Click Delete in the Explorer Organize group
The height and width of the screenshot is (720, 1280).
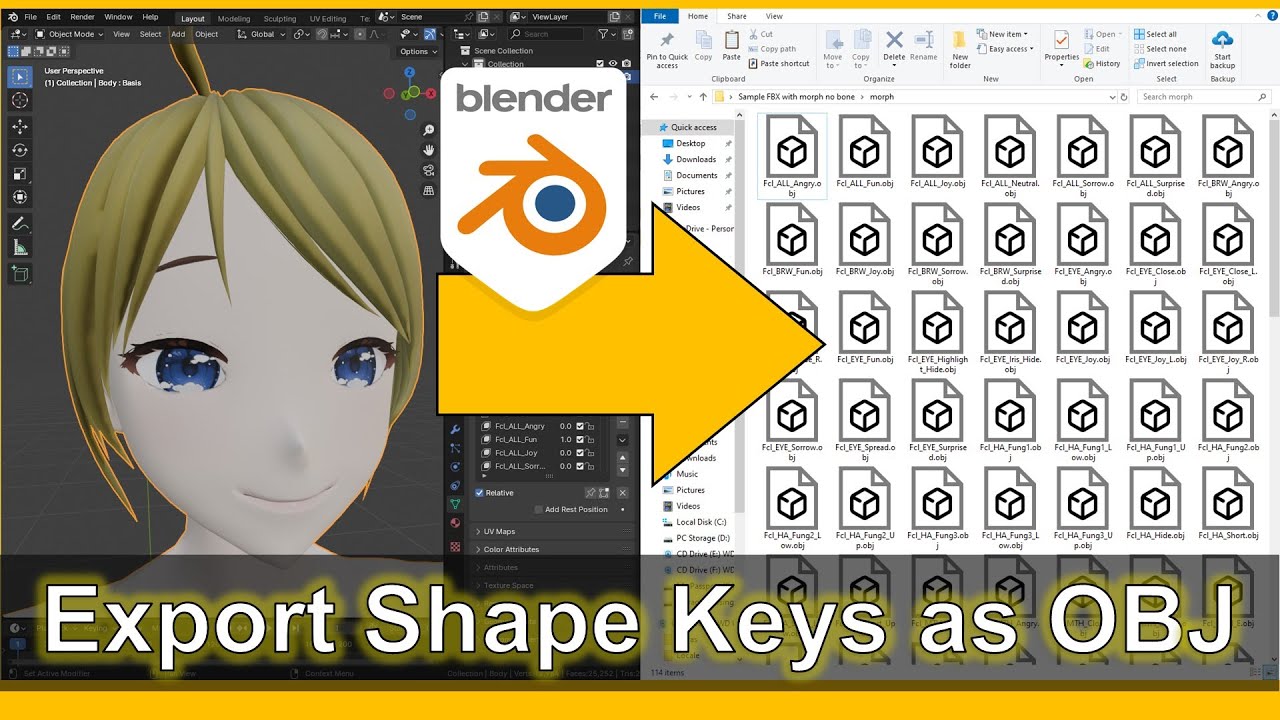(x=895, y=45)
